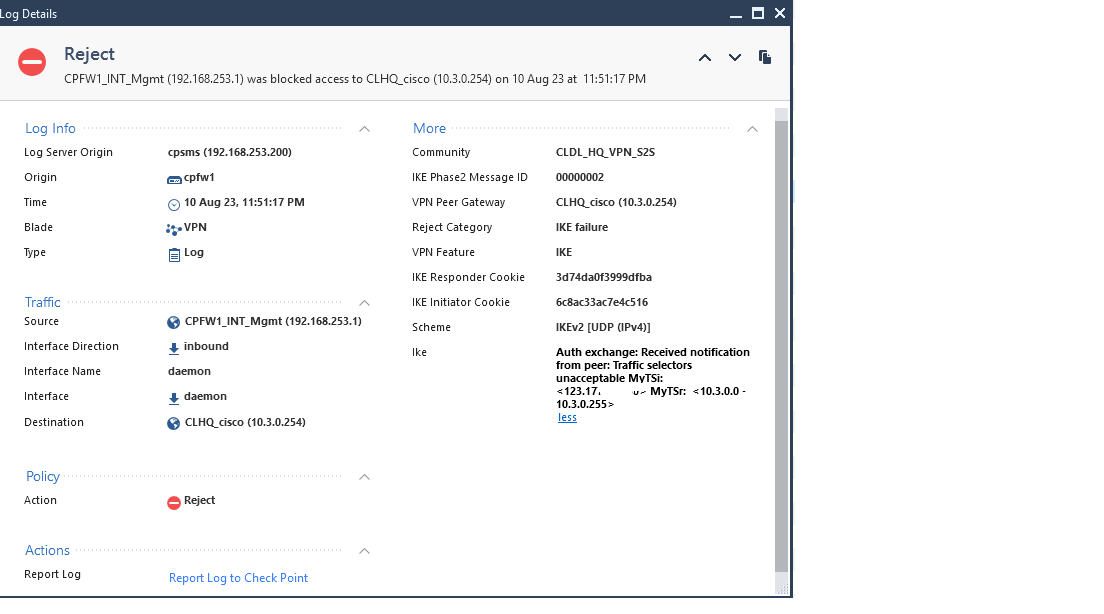
Task: Click the globe icon beside CPFW1_INT_Mgmt source
Action: pos(175,321)
